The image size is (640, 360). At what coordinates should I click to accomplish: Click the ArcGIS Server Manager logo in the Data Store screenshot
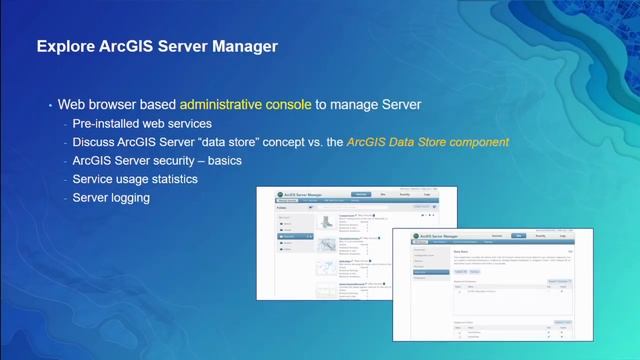point(416,236)
